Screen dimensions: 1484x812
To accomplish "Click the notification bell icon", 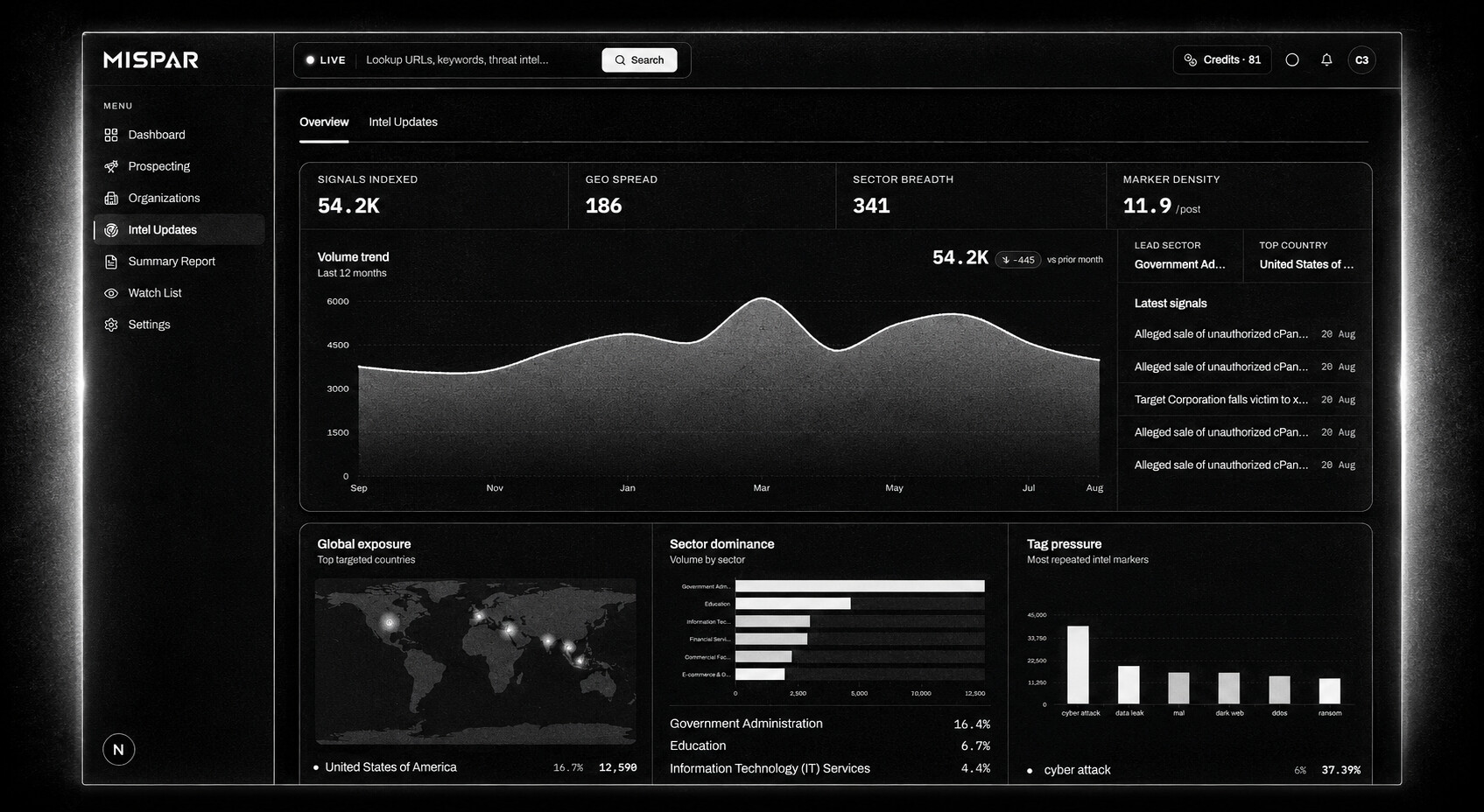I will pos(1326,59).
